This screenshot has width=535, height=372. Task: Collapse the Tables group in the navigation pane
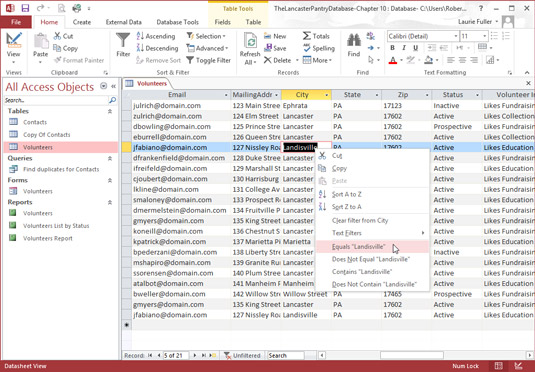click(110, 111)
